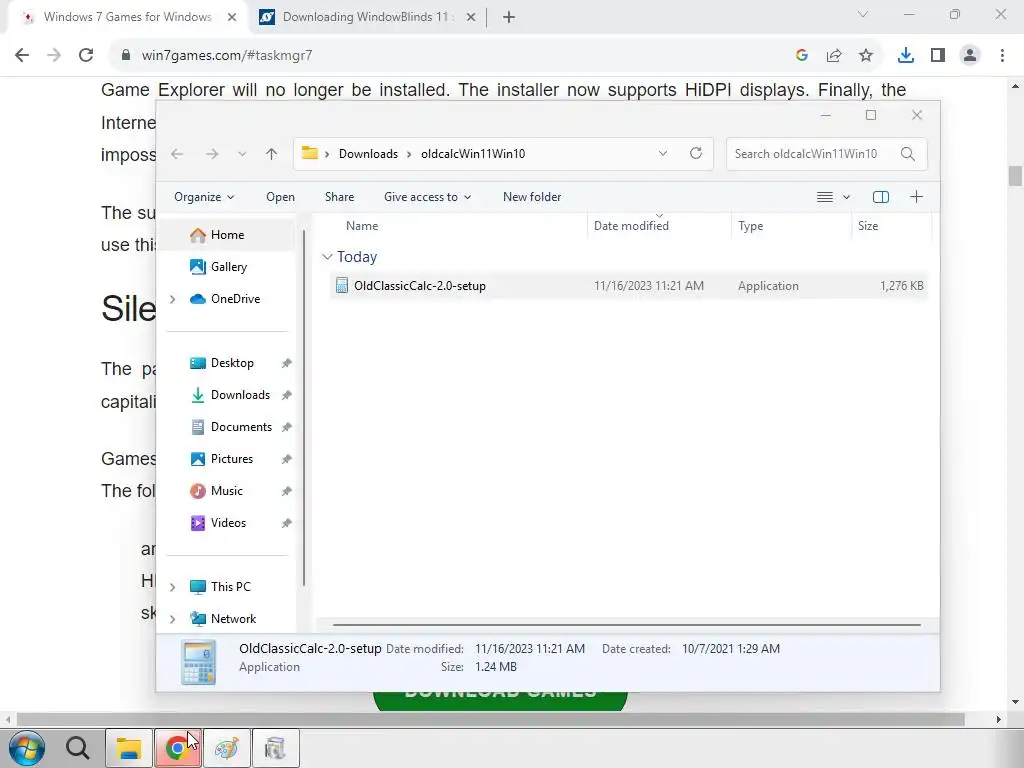Screen dimensions: 1024x768
Task: Bookmark this page with the star icon
Action: tap(866, 56)
